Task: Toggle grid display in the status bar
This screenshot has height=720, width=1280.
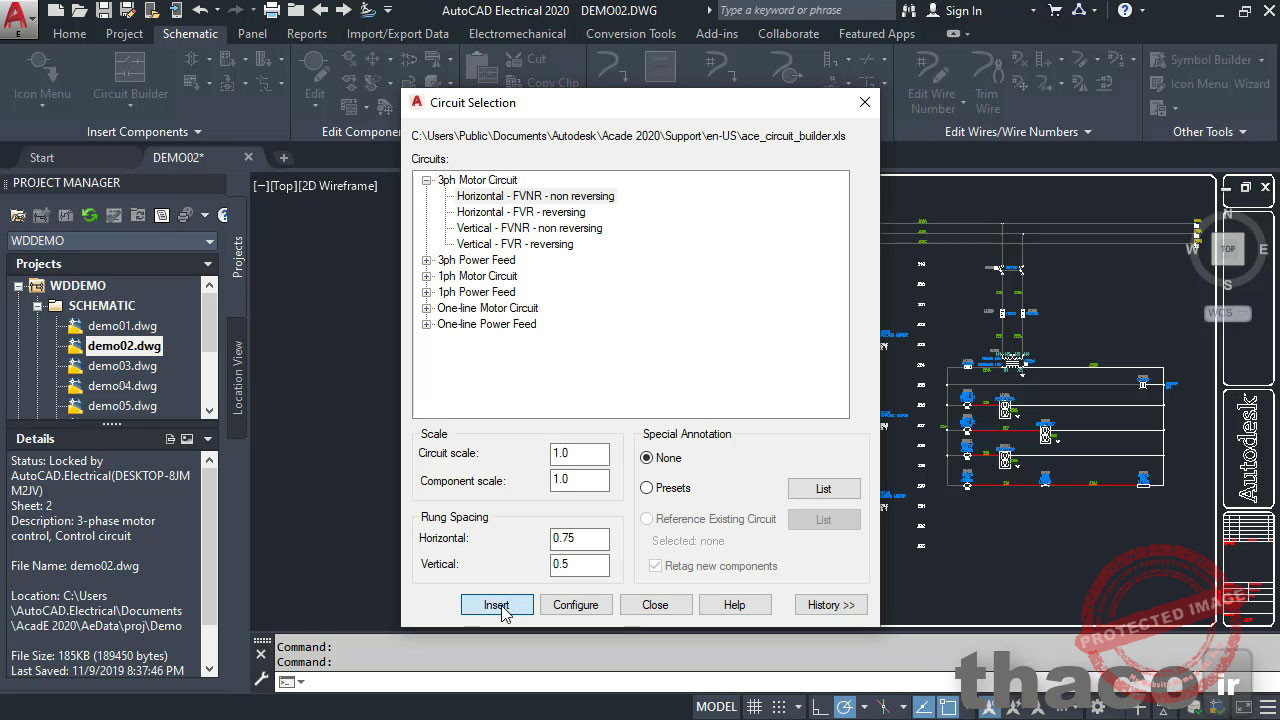Action: point(754,707)
